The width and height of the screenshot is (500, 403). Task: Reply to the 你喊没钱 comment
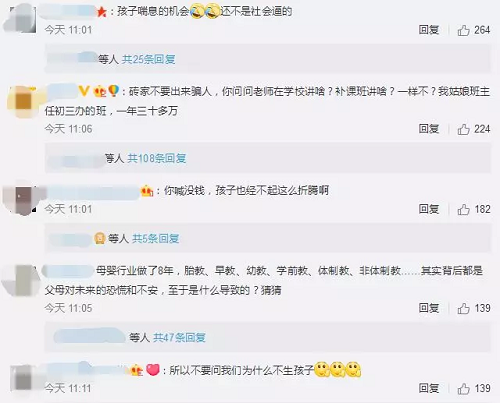pos(429,209)
